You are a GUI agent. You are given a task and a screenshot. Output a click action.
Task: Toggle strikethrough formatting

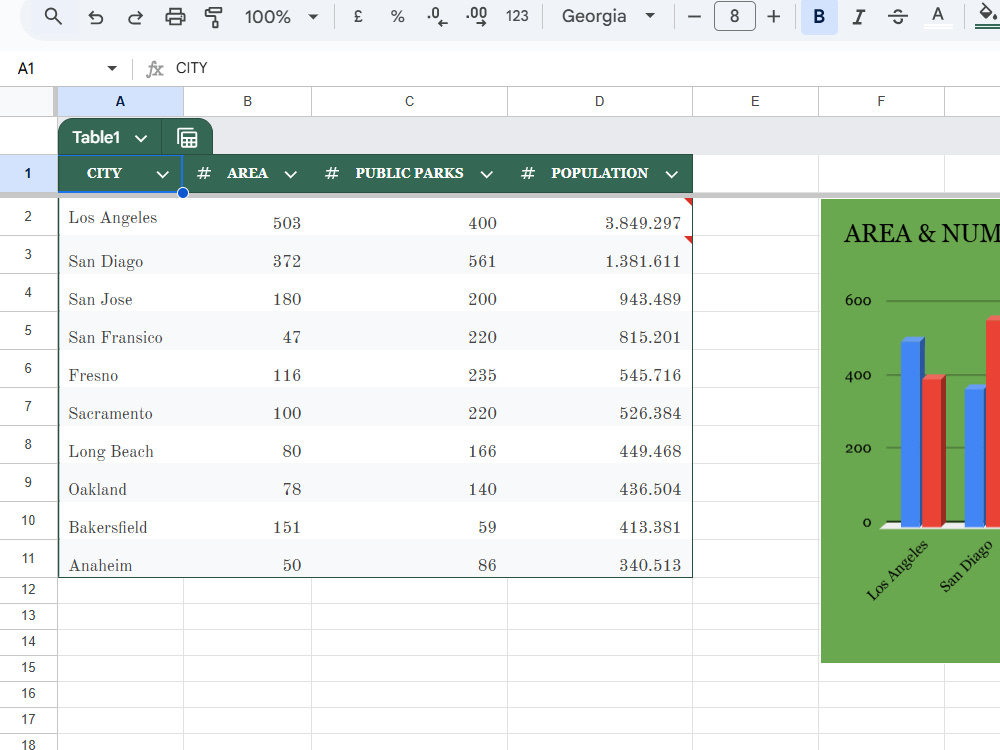pos(898,17)
